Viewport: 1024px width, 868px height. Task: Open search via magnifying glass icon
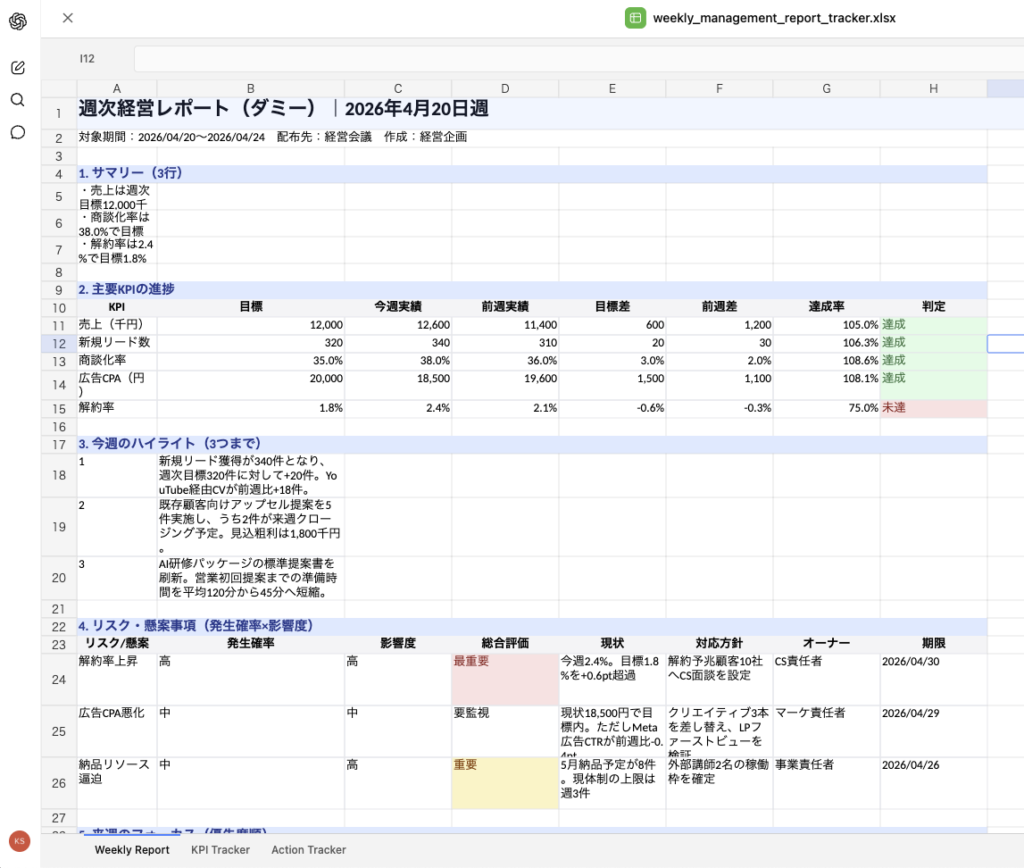click(18, 100)
